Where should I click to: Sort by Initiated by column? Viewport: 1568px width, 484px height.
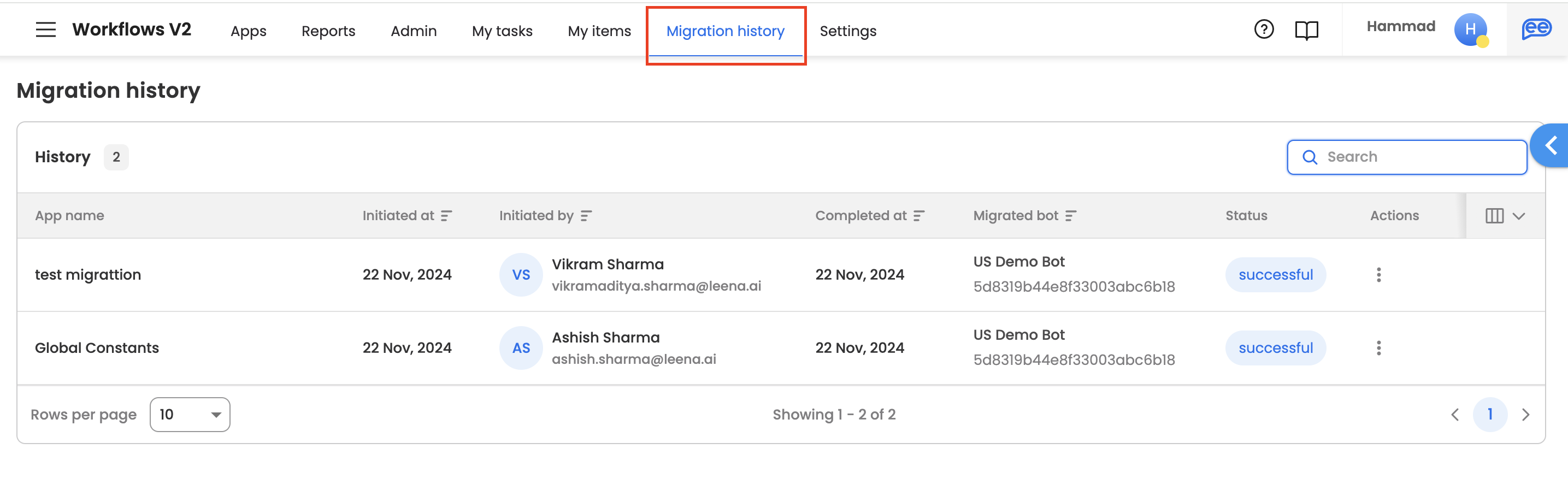(x=586, y=216)
